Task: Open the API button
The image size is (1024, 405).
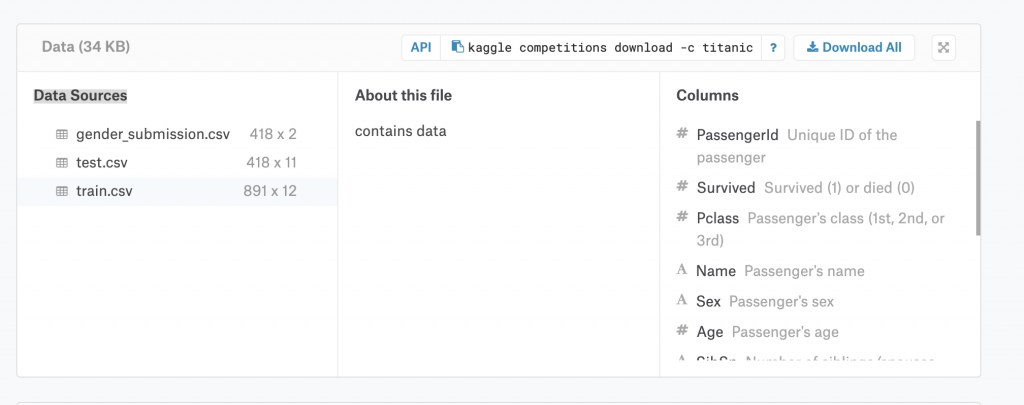Action: click(421, 47)
